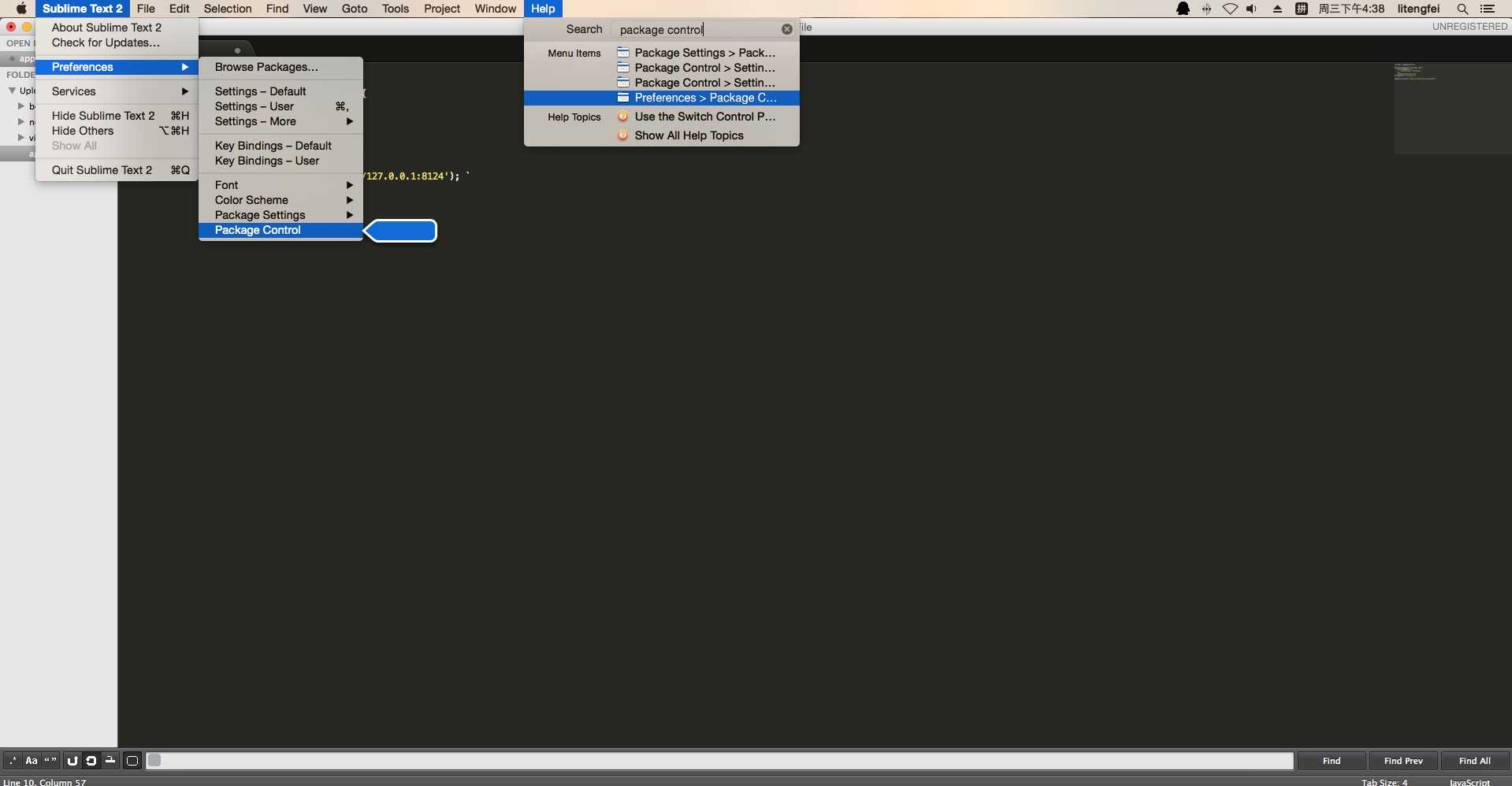Click the date and time display
1512x786 pixels.
1352,9
